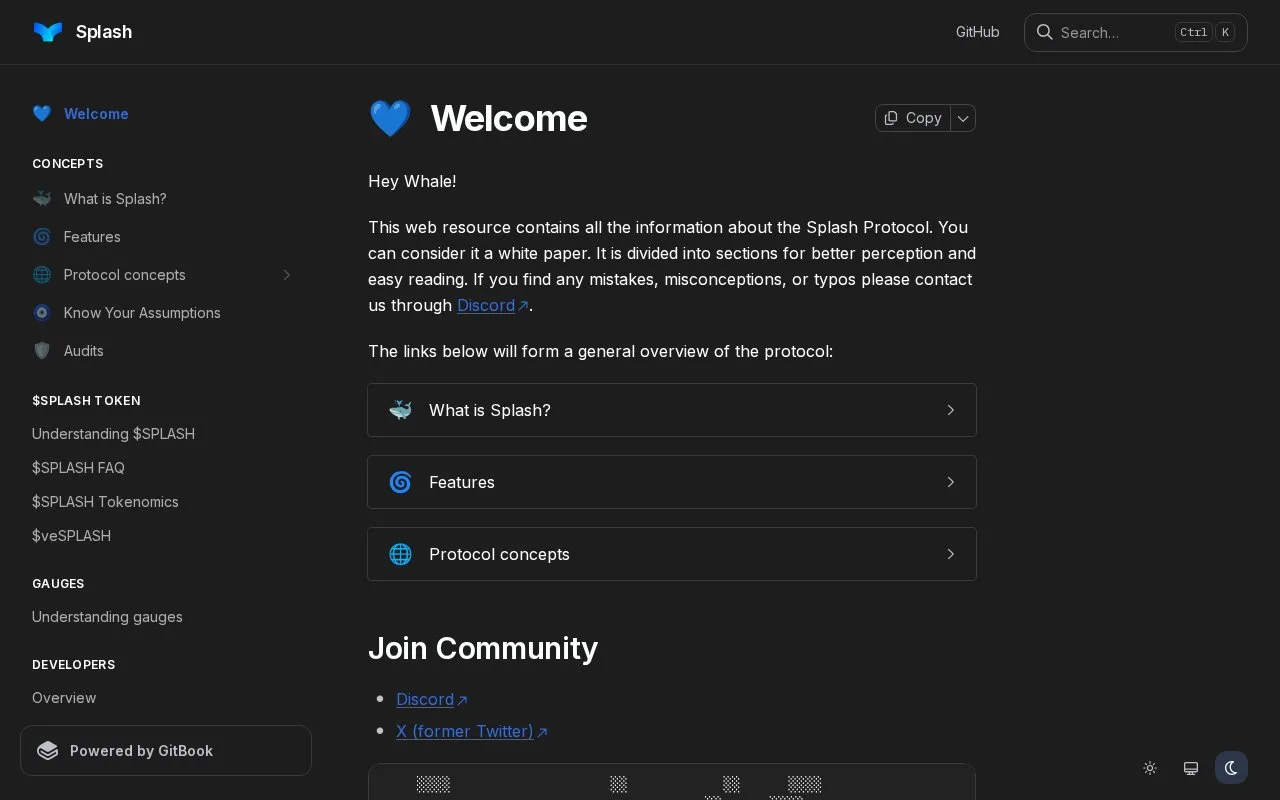Focus the Search input field
This screenshot has width=1280, height=800.
[1136, 32]
